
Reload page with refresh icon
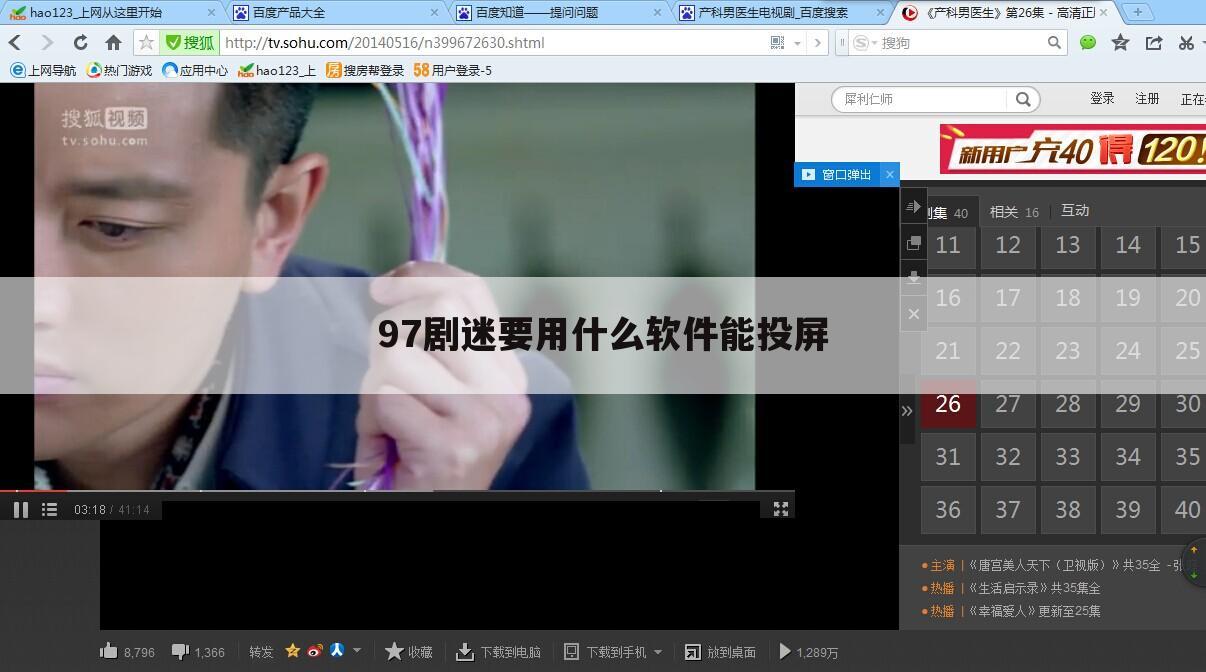click(x=80, y=43)
